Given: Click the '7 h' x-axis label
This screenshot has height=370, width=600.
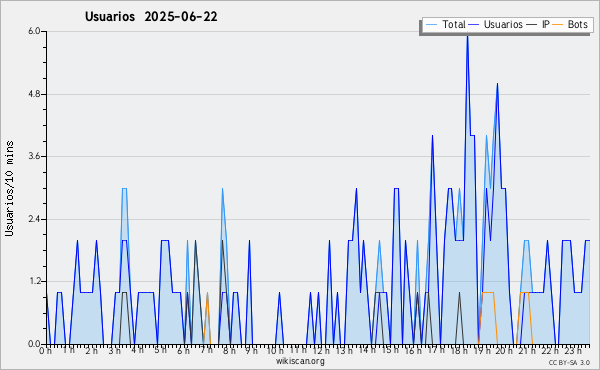Looking at the screenshot, I should pyautogui.click(x=206, y=350).
